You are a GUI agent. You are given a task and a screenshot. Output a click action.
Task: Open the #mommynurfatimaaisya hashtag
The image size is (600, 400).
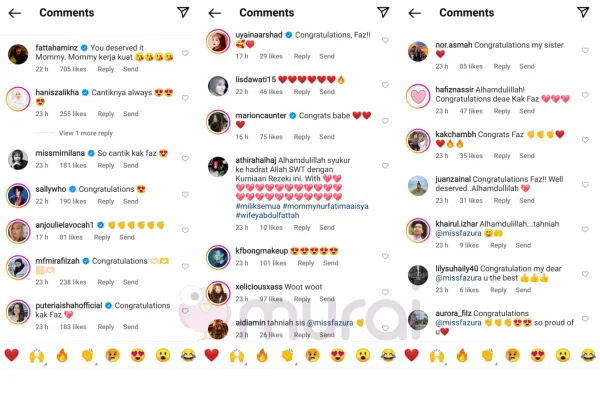tap(325, 206)
